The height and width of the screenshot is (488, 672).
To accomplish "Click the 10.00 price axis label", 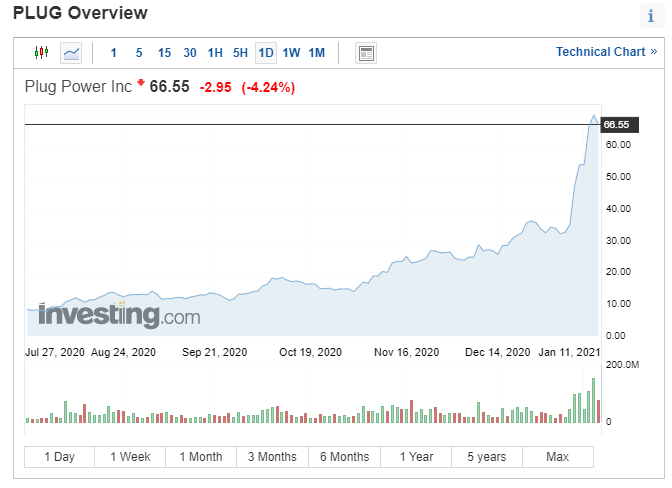I will pyautogui.click(x=618, y=304).
